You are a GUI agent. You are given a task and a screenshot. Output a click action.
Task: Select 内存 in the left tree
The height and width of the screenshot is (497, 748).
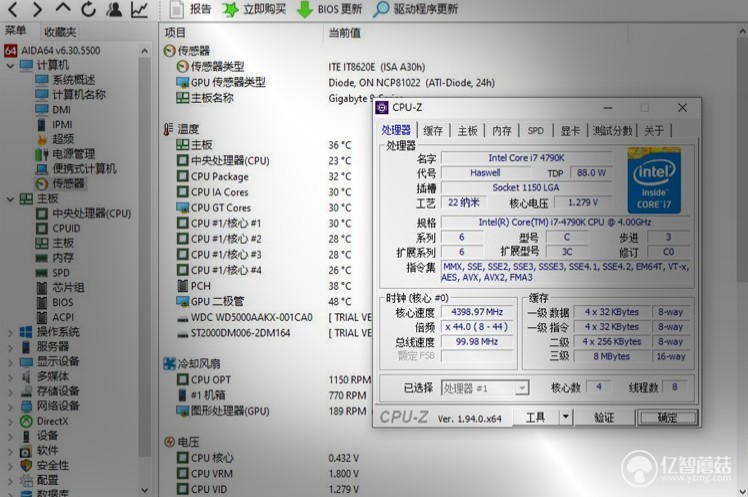point(55,258)
